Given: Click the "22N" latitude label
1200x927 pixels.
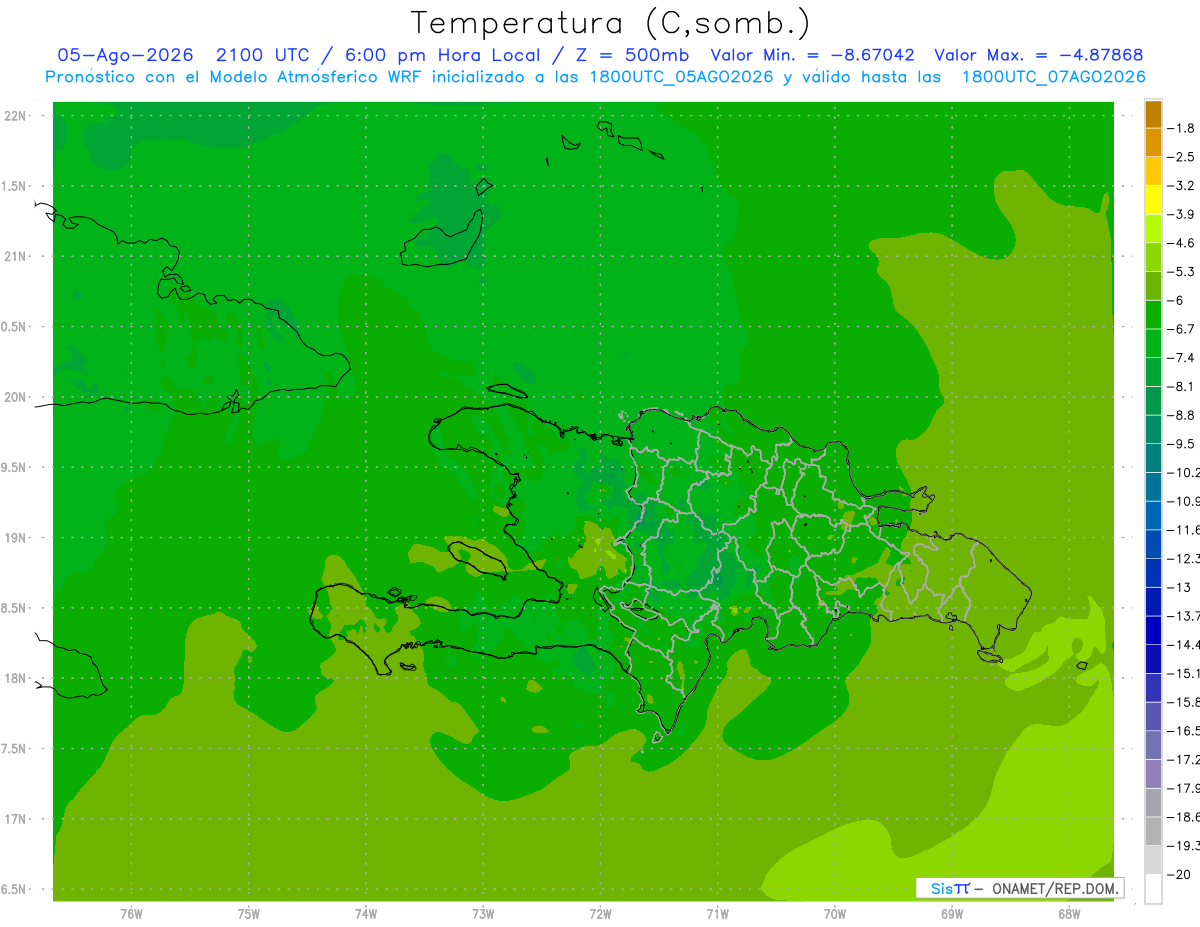Looking at the screenshot, I should [15, 116].
